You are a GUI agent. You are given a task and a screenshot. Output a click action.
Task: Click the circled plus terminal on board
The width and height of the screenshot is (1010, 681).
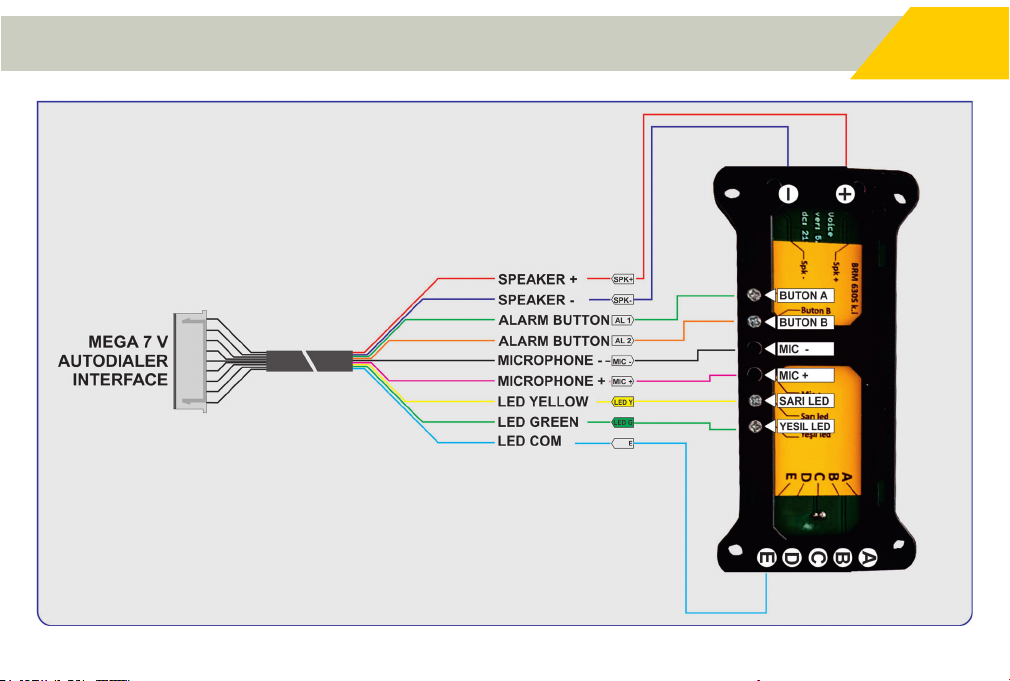[x=845, y=194]
